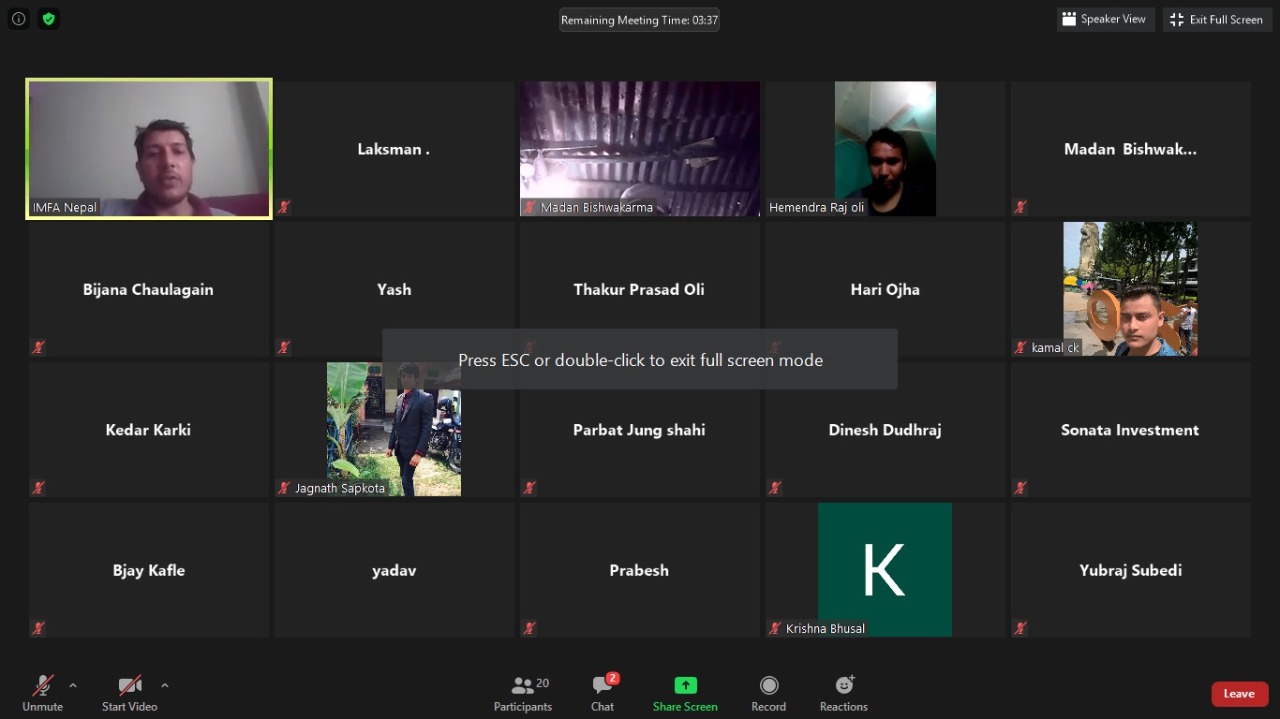Click muted mic icon on Dinesh Dudhraj tile
1280x719 pixels.
pyautogui.click(x=775, y=488)
